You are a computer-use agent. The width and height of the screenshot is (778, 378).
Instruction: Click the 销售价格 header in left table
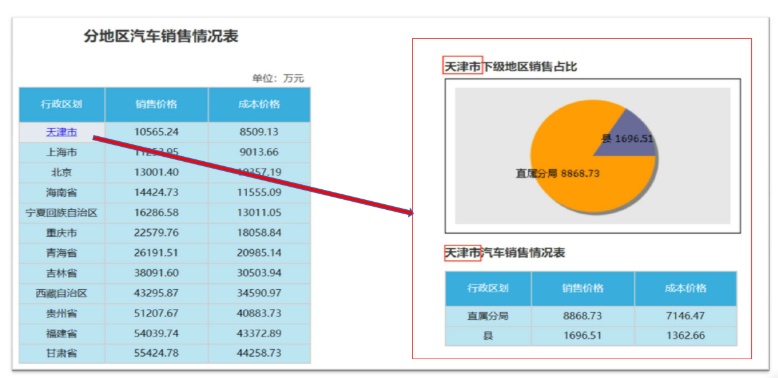pos(156,104)
